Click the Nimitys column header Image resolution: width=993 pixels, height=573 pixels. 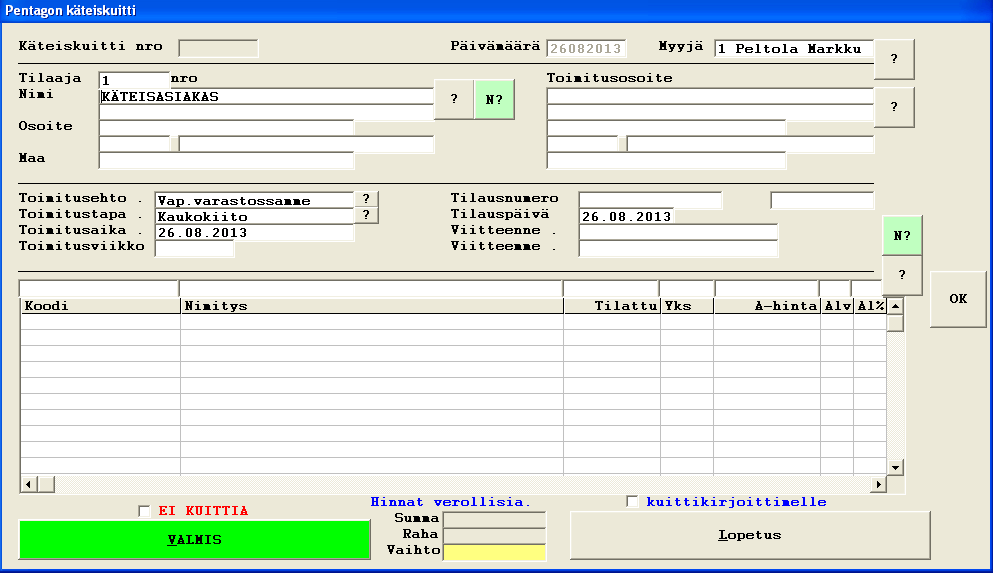[371, 306]
